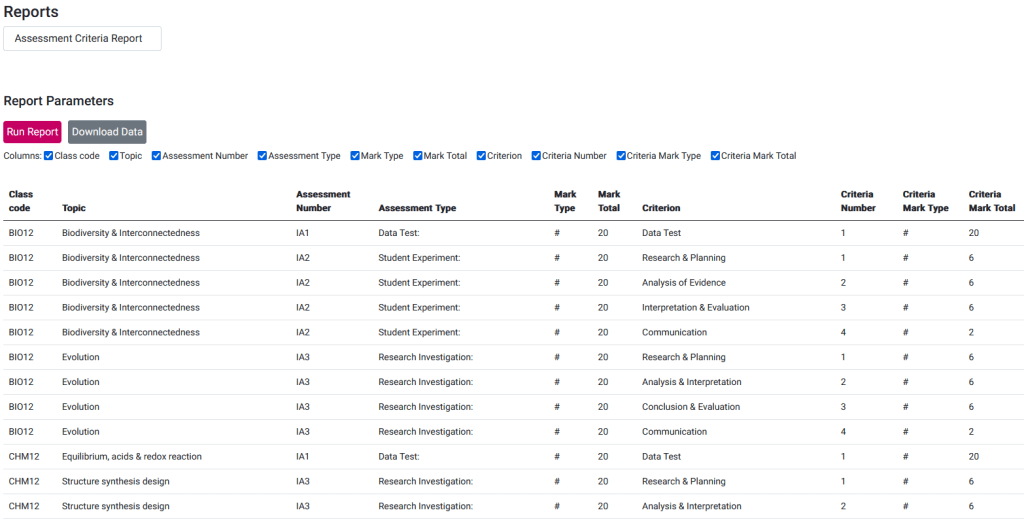
Task: Click the Run Report button
Action: click(32, 132)
